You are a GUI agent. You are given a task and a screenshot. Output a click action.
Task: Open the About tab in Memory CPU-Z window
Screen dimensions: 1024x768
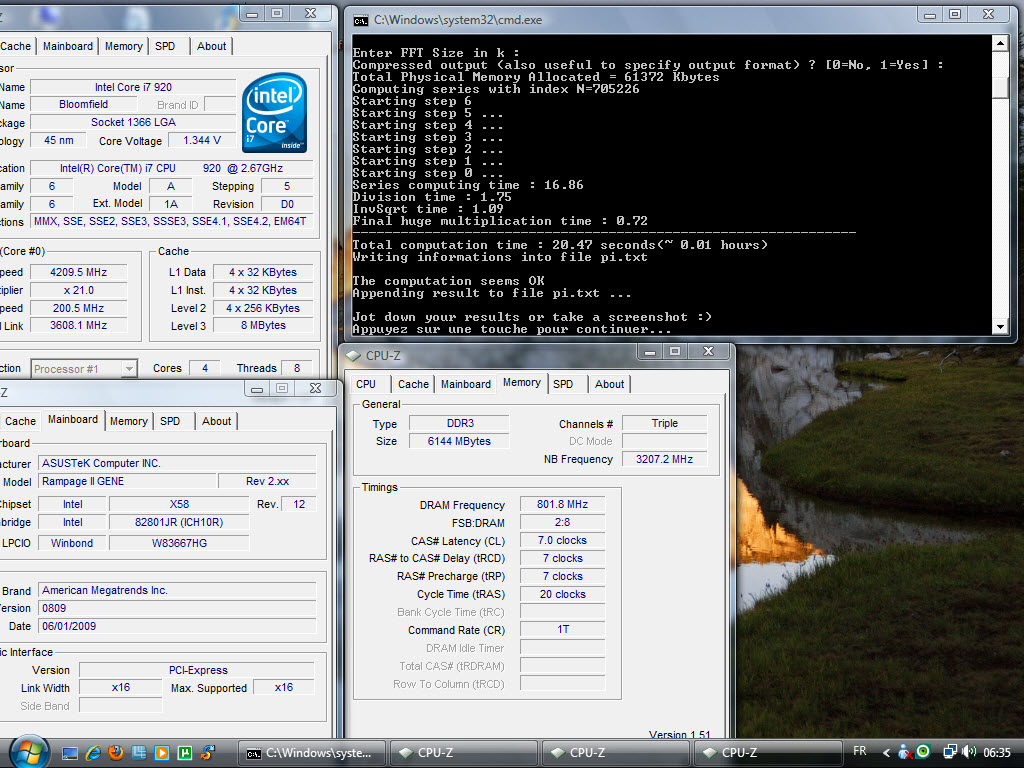click(x=609, y=384)
